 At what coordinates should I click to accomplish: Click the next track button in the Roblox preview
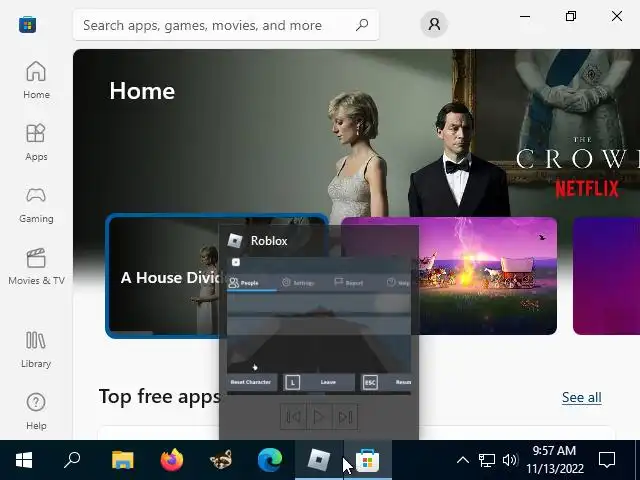click(x=345, y=417)
